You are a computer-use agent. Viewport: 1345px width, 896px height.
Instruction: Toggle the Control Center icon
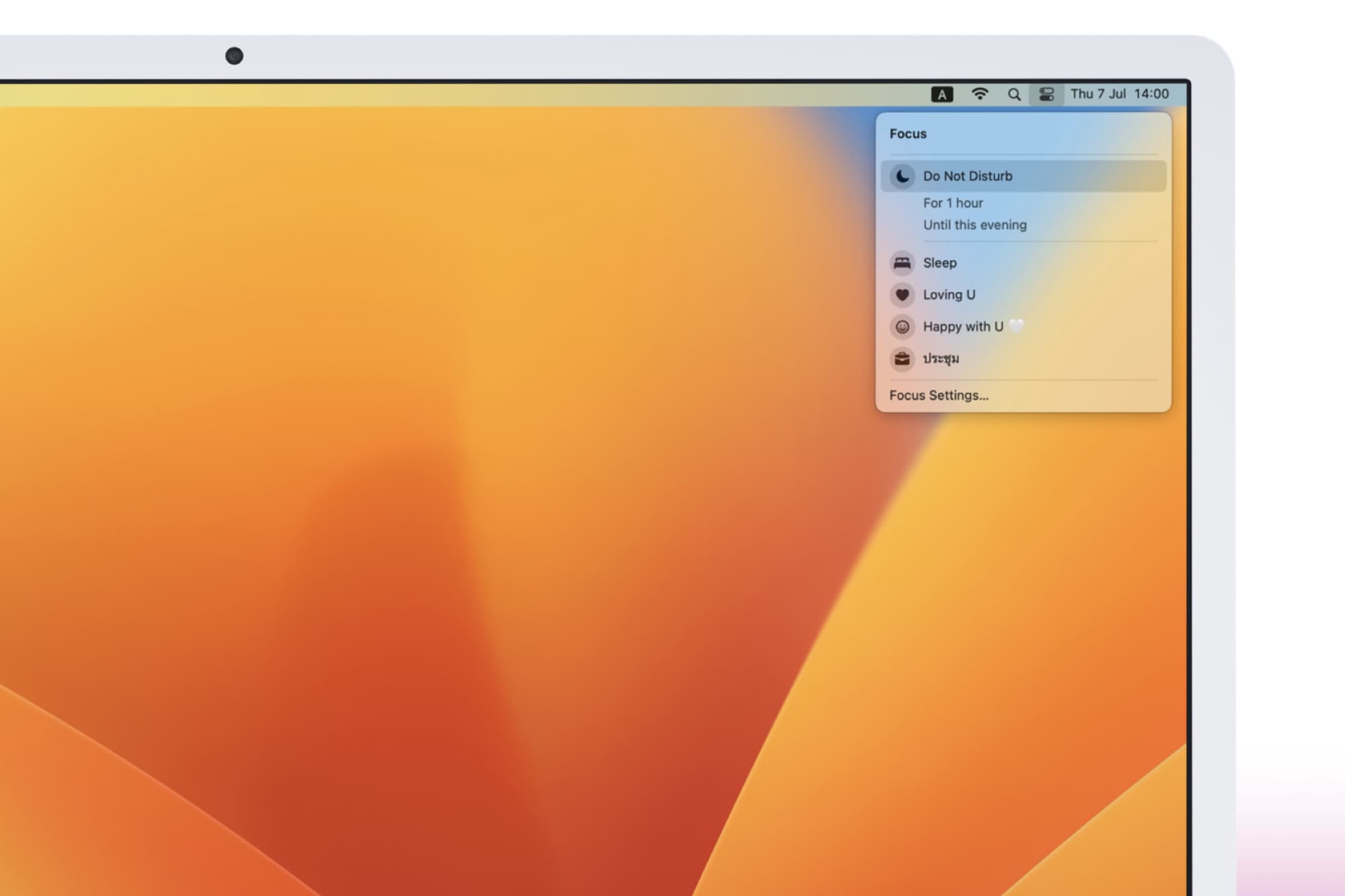point(1046,94)
